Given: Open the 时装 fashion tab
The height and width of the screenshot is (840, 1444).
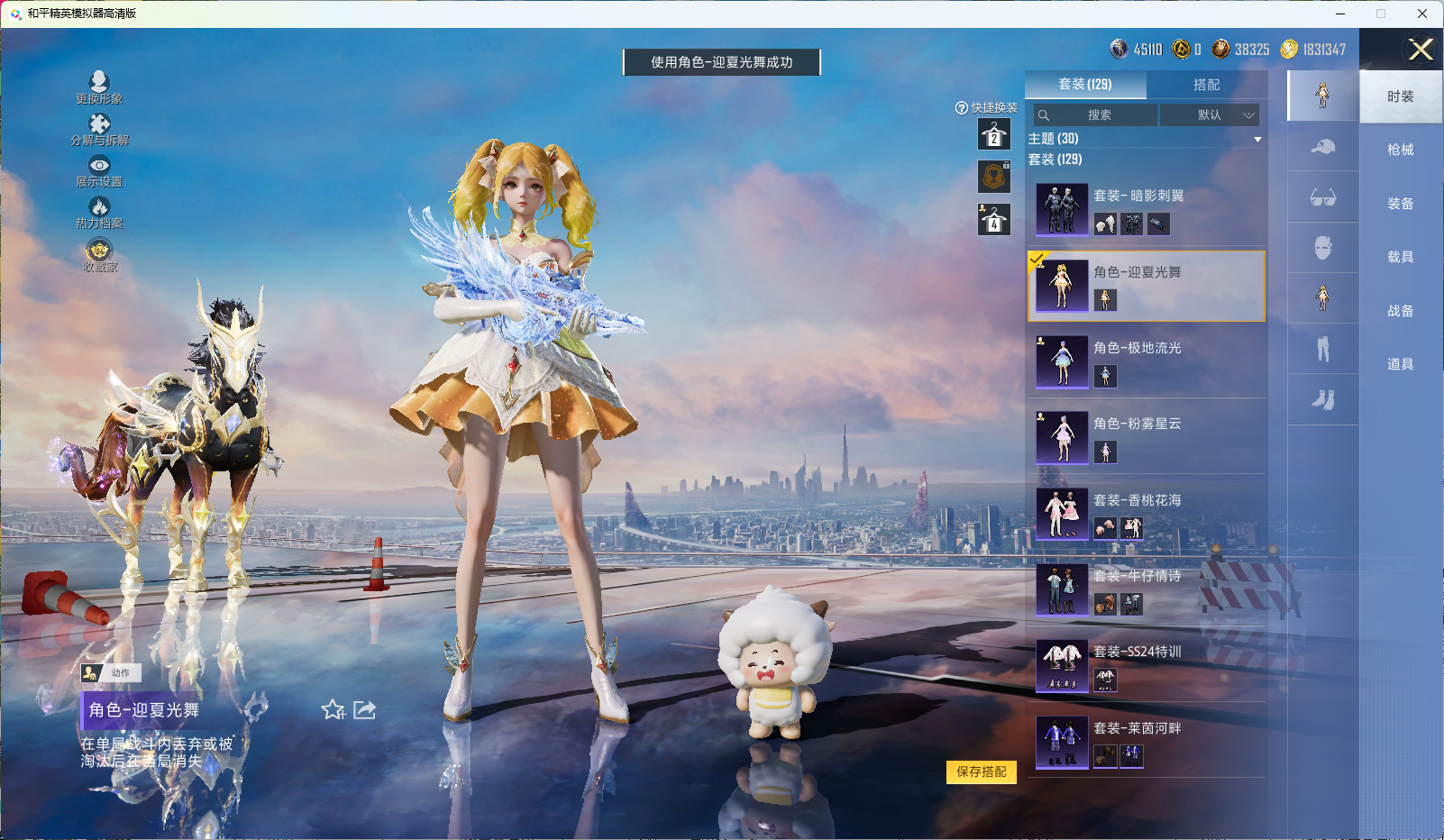Looking at the screenshot, I should pos(1401,96).
